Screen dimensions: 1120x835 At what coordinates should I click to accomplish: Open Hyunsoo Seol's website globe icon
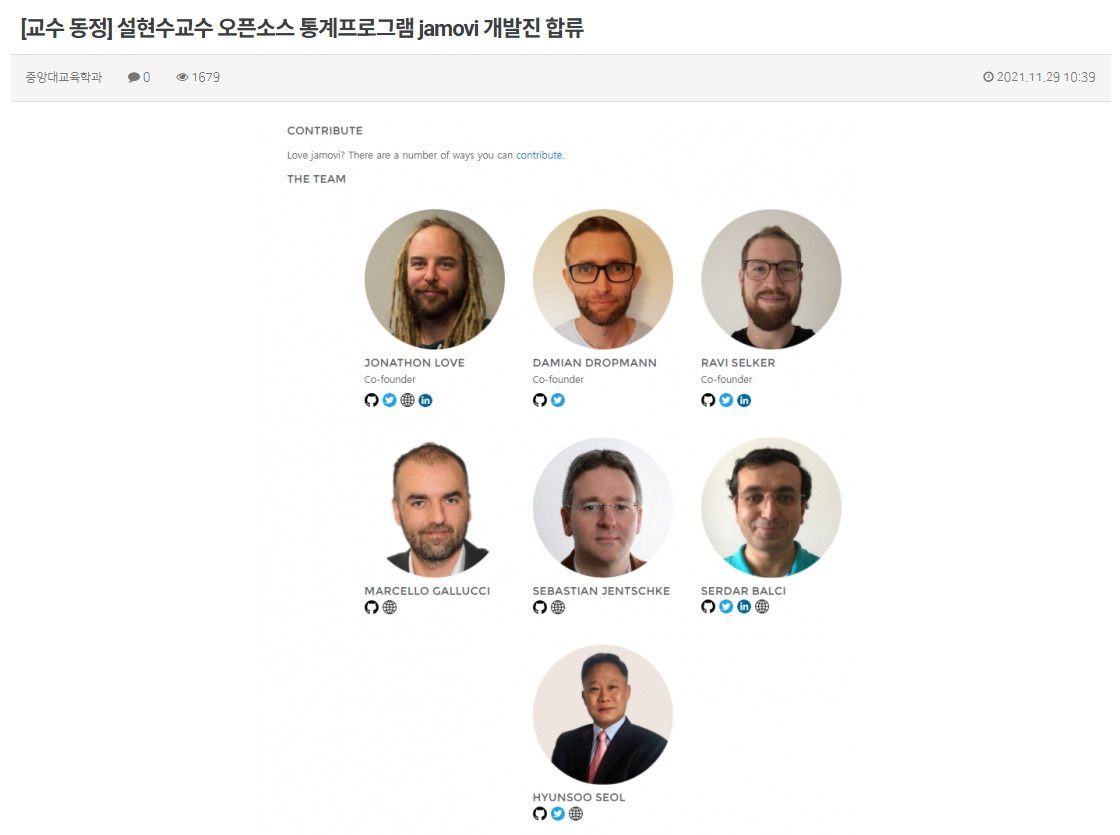coord(576,814)
